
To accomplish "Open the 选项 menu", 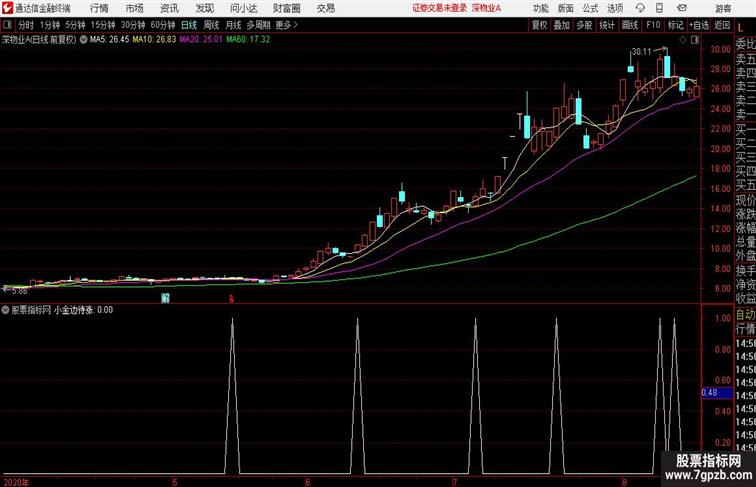I will coord(615,8).
